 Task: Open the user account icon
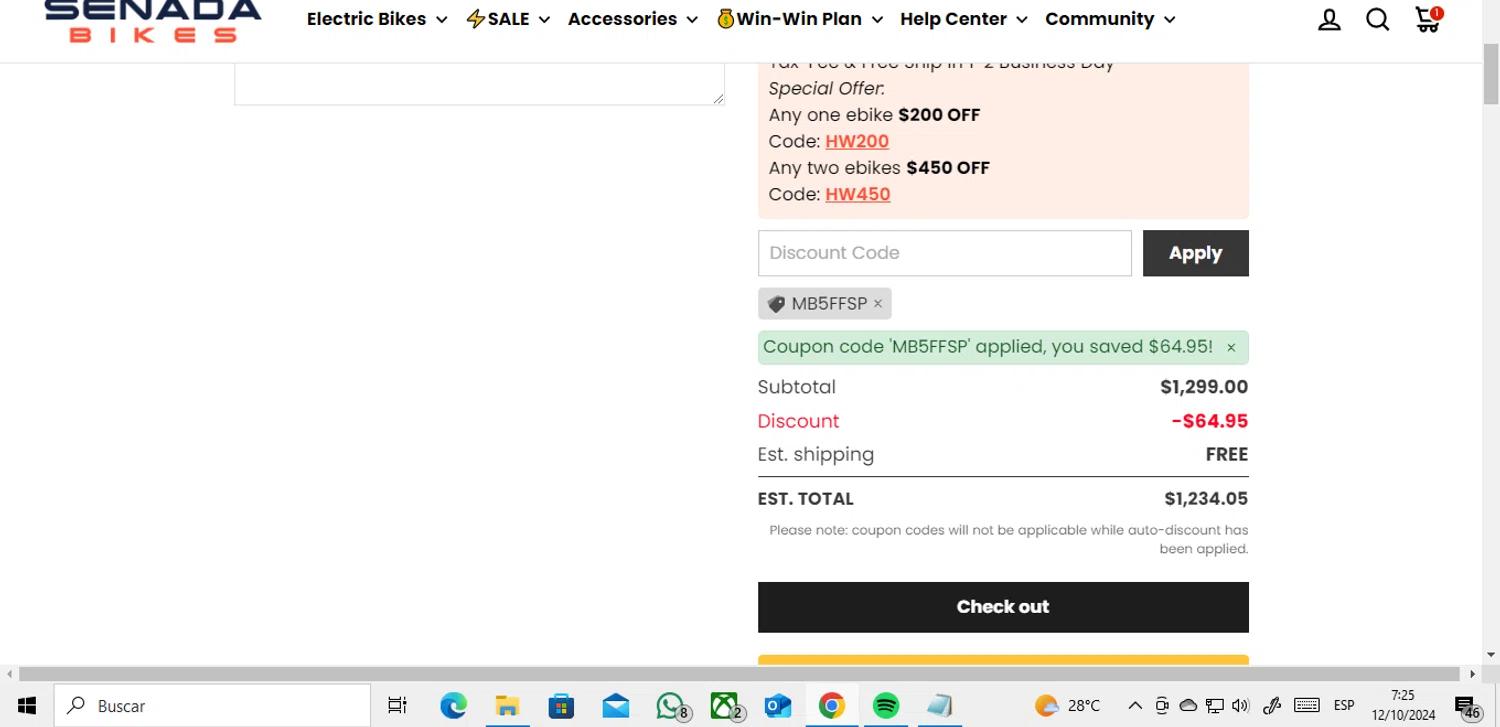[x=1329, y=20]
